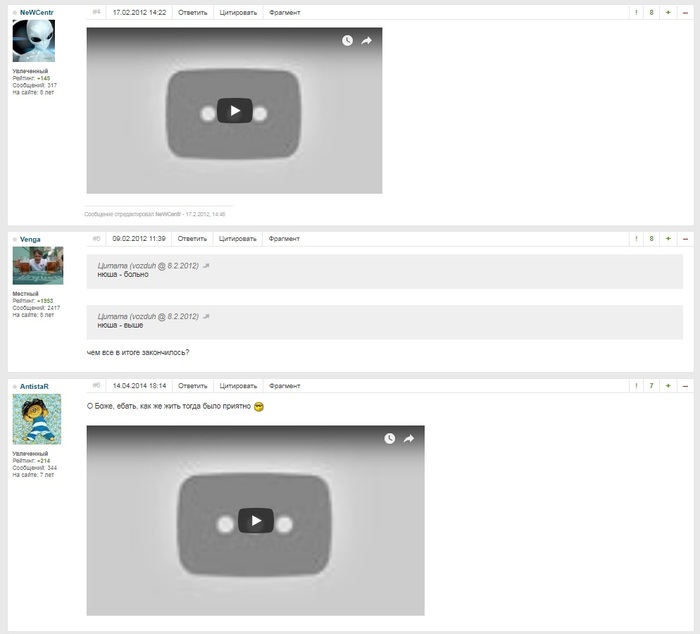This screenshot has height=634, width=700.
Task: Click AntistaR's cartoon avatar
Action: pos(37,419)
